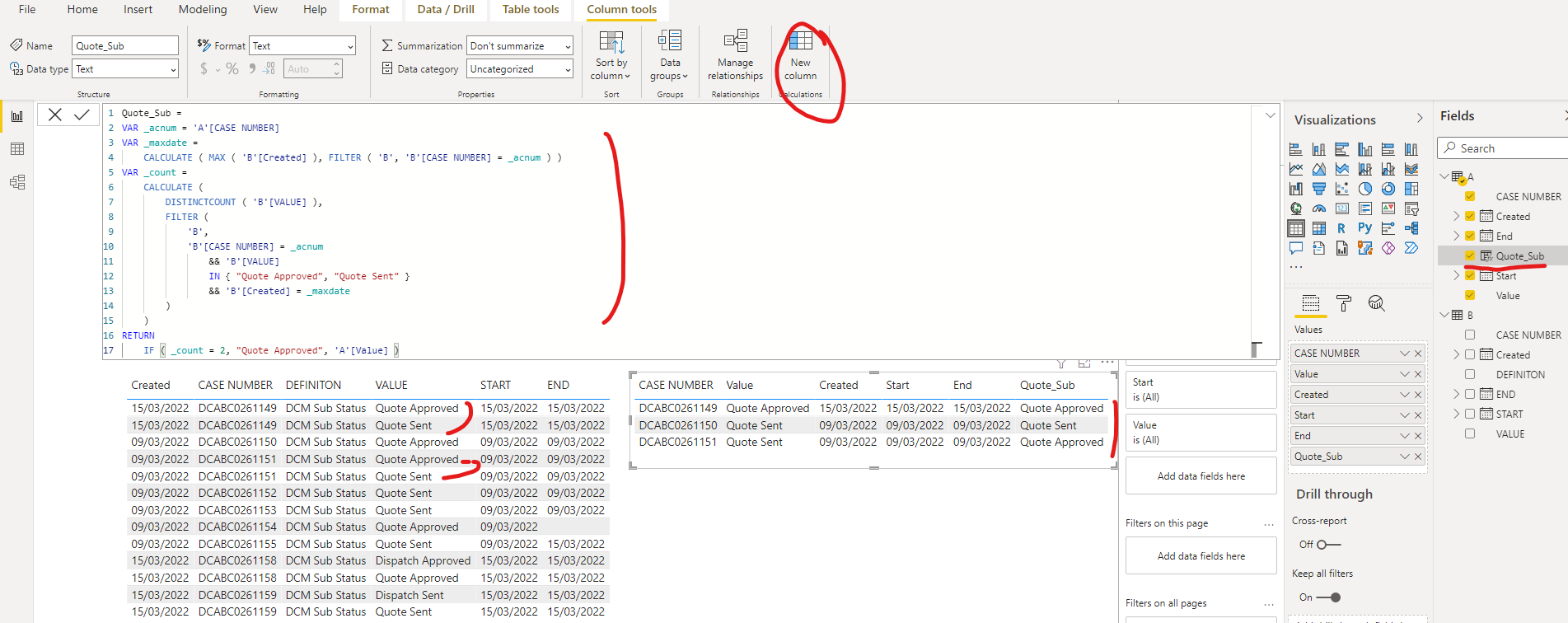Insert a Python visual
The height and width of the screenshot is (623, 1568).
click(1365, 228)
